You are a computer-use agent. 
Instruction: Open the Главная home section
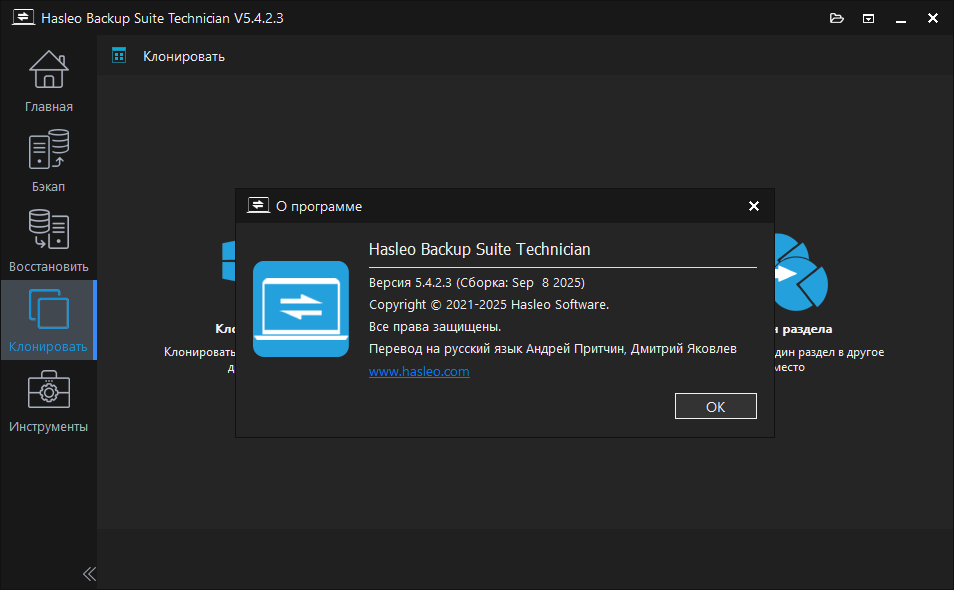[x=49, y=81]
